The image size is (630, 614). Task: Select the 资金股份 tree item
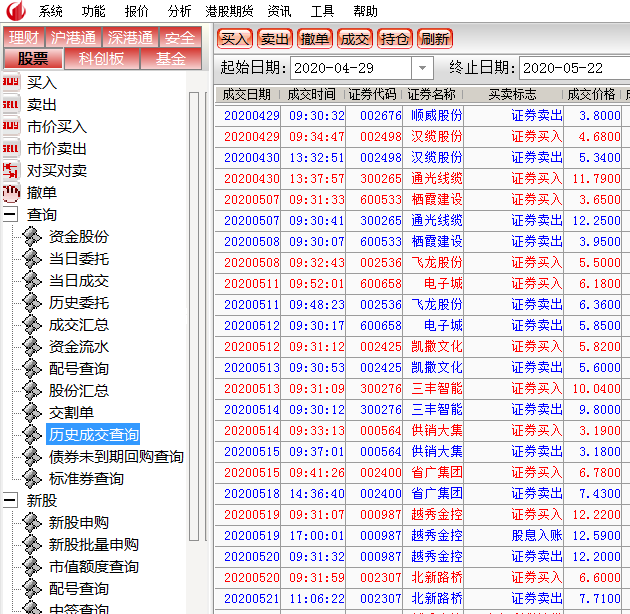coord(79,236)
